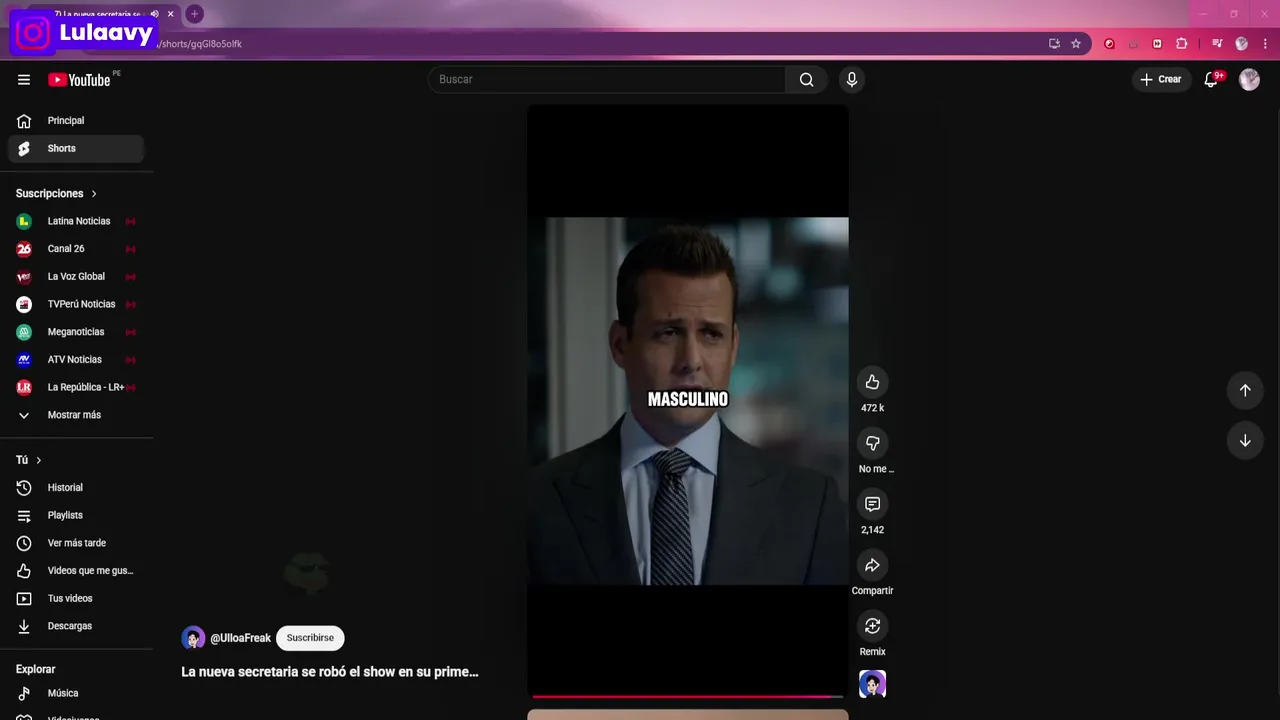
Task: Go to the previous Short with up arrow
Action: point(1245,390)
